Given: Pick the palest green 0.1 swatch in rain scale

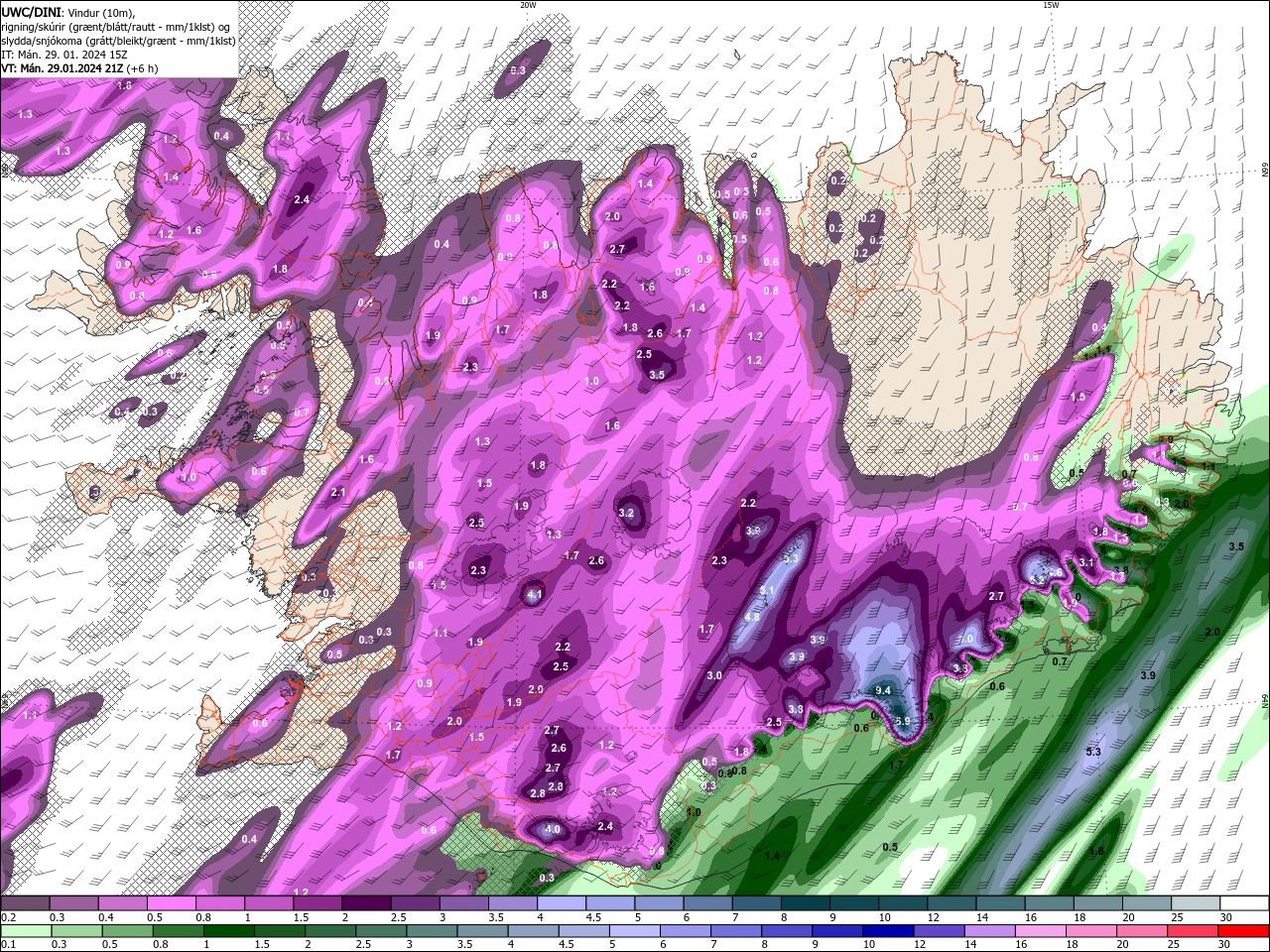Looking at the screenshot, I should click(25, 930).
